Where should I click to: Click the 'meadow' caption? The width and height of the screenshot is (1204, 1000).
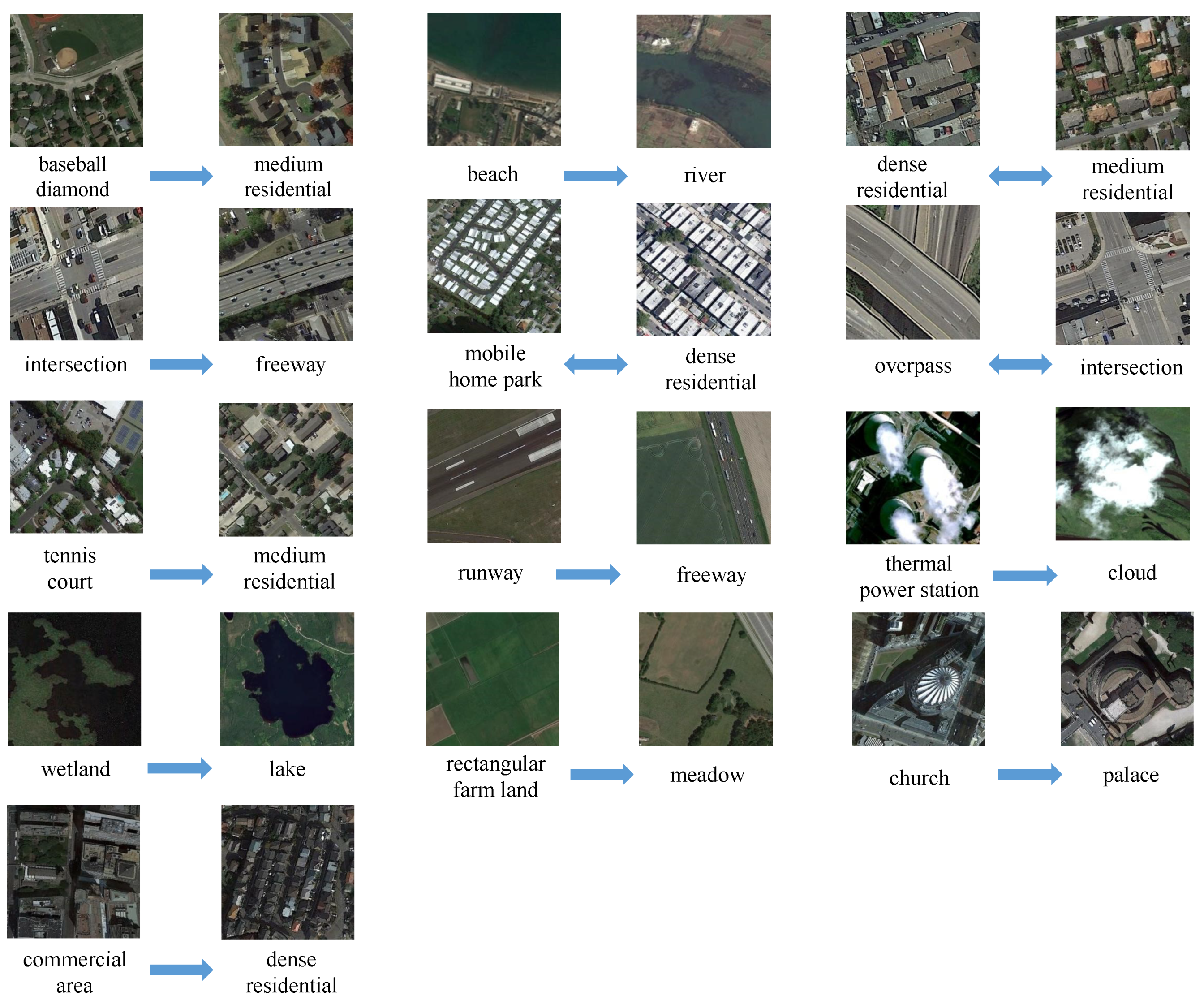coord(707,775)
